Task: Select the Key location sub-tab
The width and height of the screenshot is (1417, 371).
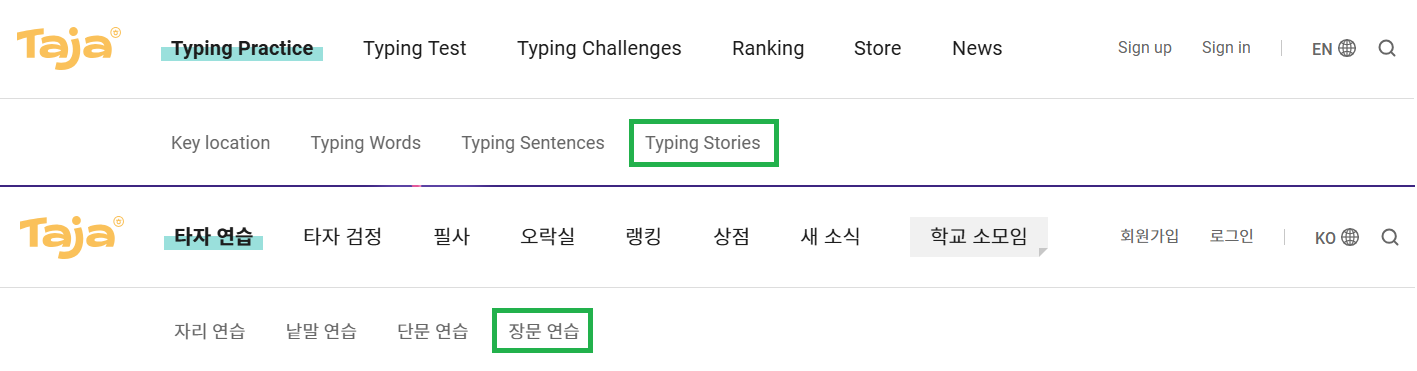Action: [x=221, y=143]
